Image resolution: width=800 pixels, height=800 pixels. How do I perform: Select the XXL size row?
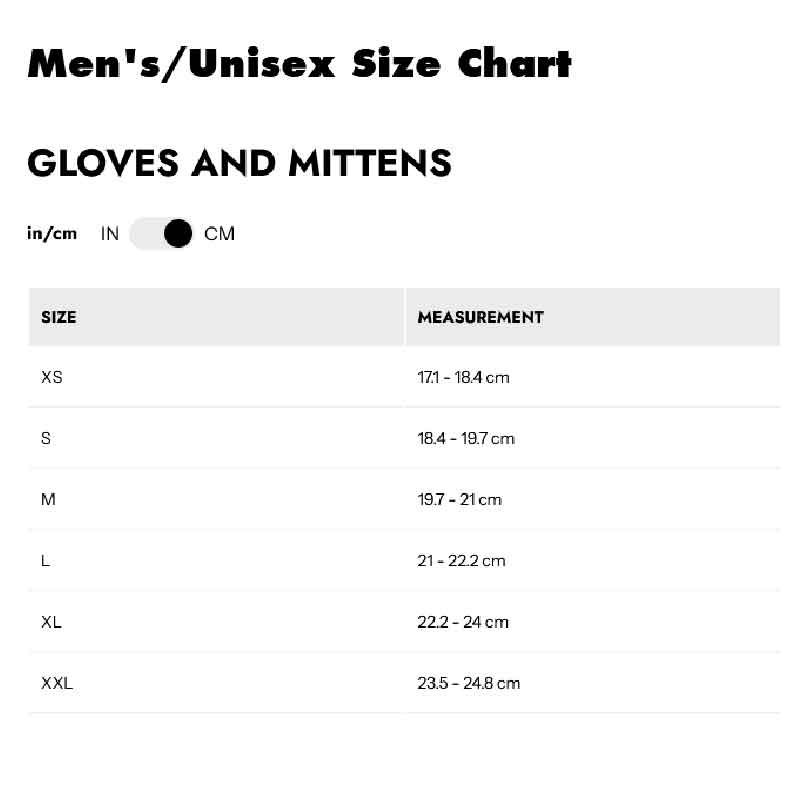tap(57, 684)
